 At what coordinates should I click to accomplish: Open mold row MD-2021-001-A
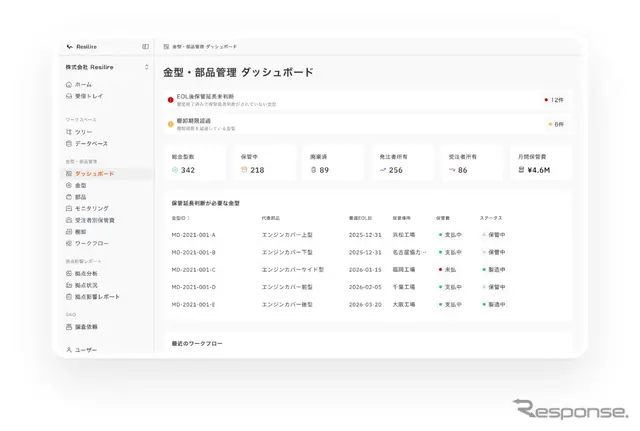[367, 235]
